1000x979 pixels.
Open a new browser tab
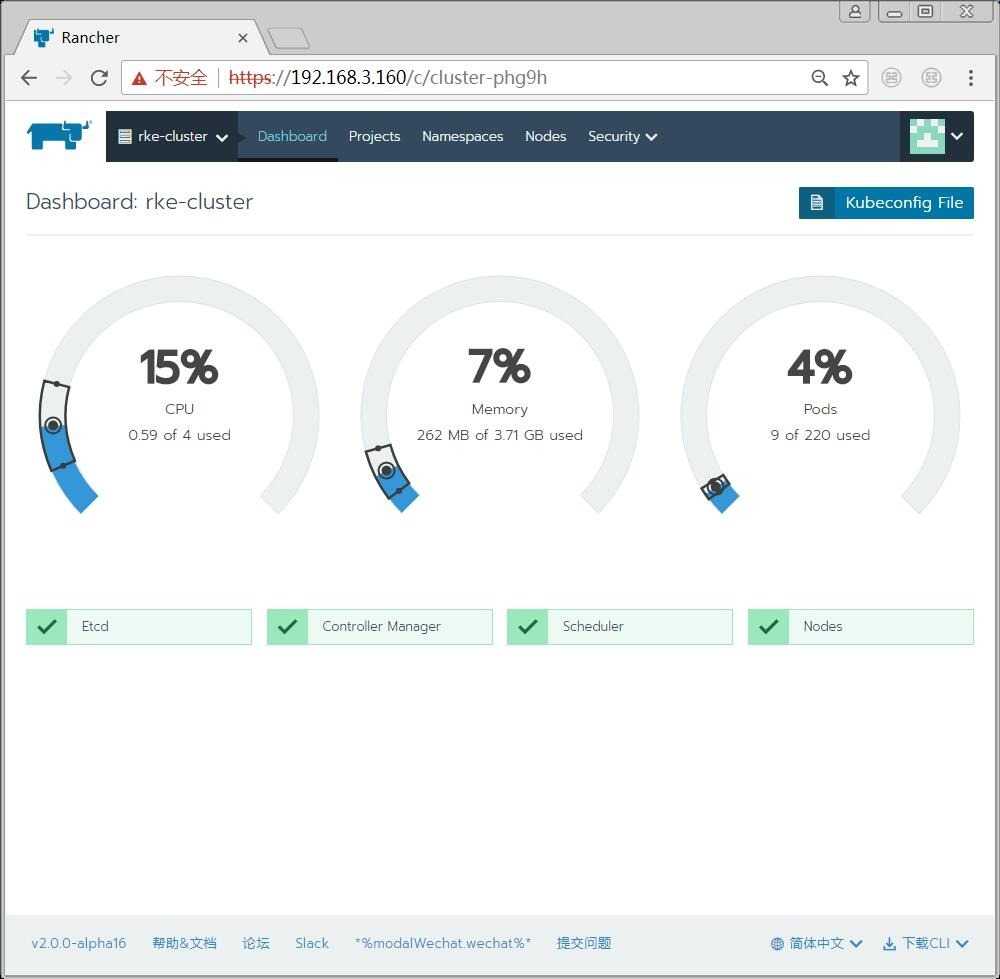click(x=288, y=38)
